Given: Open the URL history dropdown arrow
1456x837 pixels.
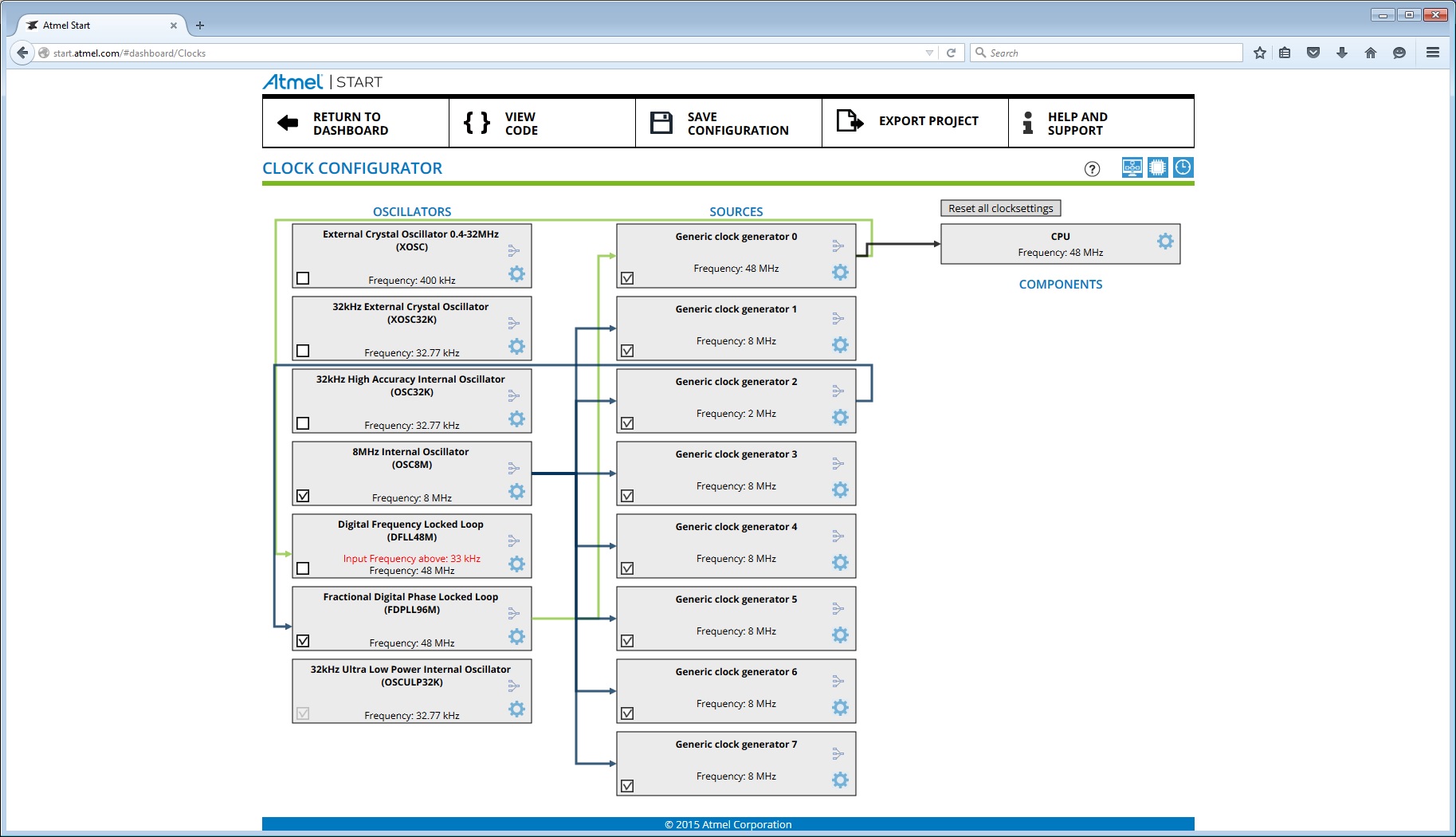Looking at the screenshot, I should pos(929,53).
